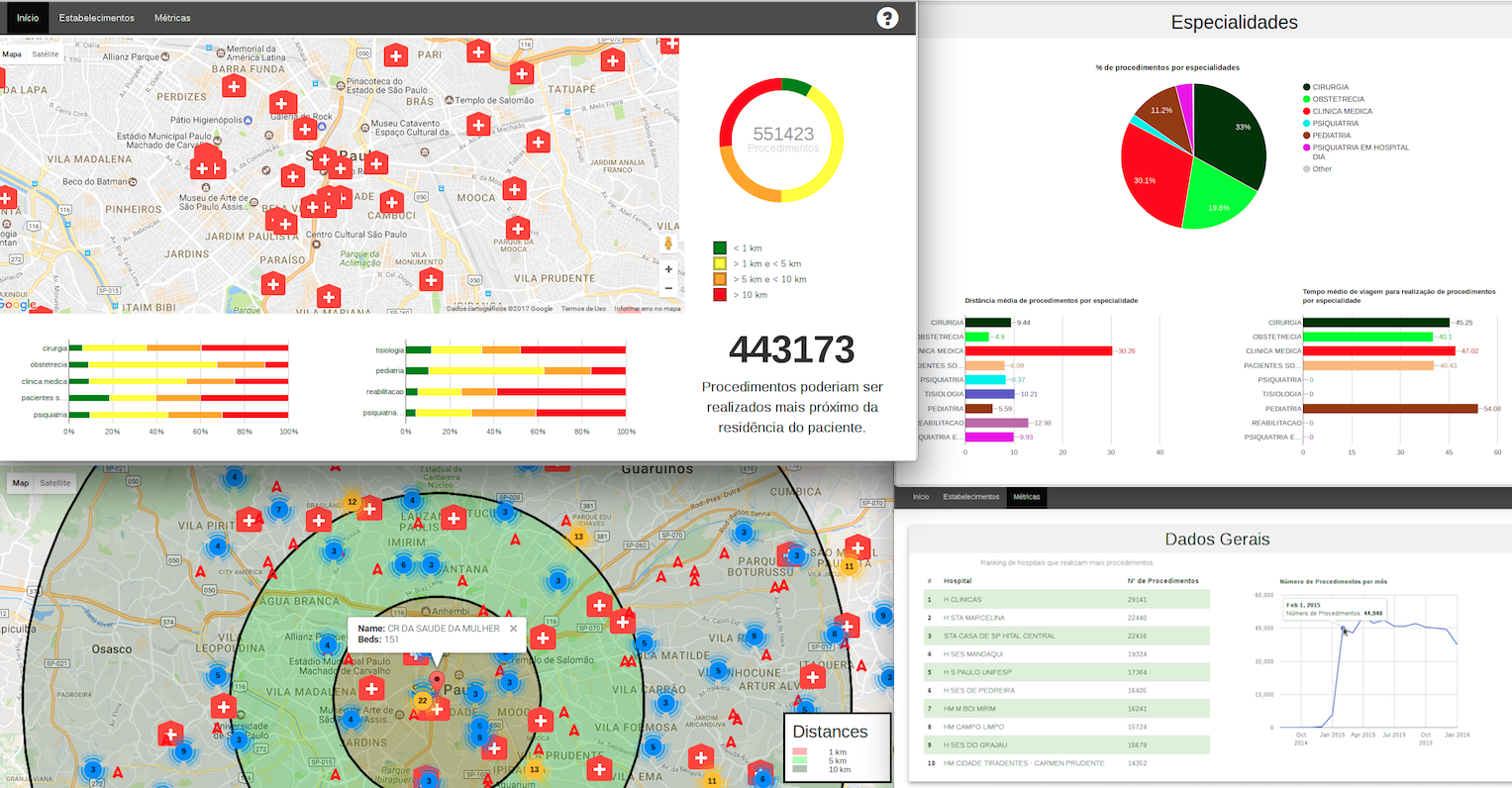Open Métricas in top navigation bar

click(x=172, y=18)
